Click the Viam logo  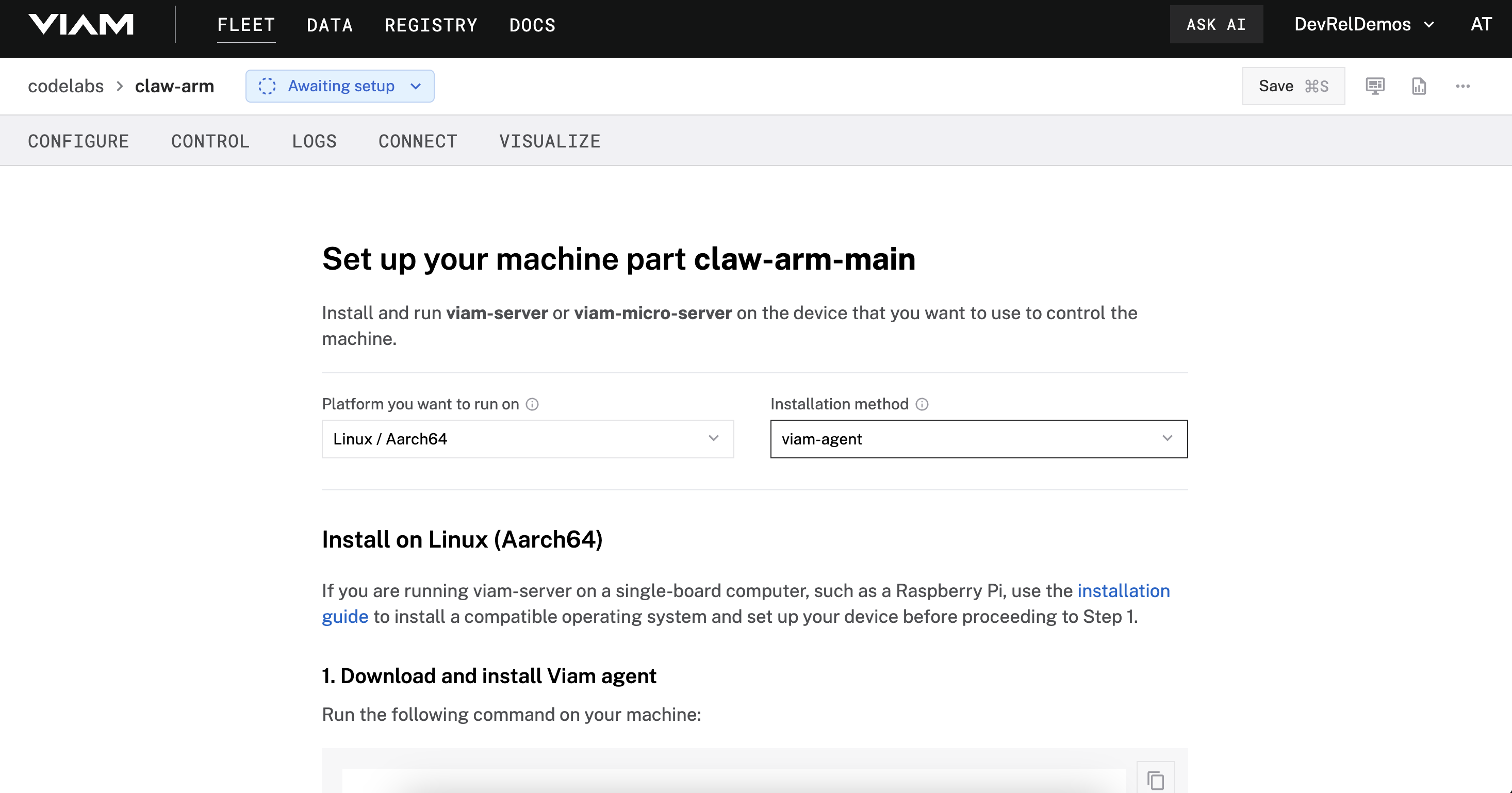tap(81, 24)
